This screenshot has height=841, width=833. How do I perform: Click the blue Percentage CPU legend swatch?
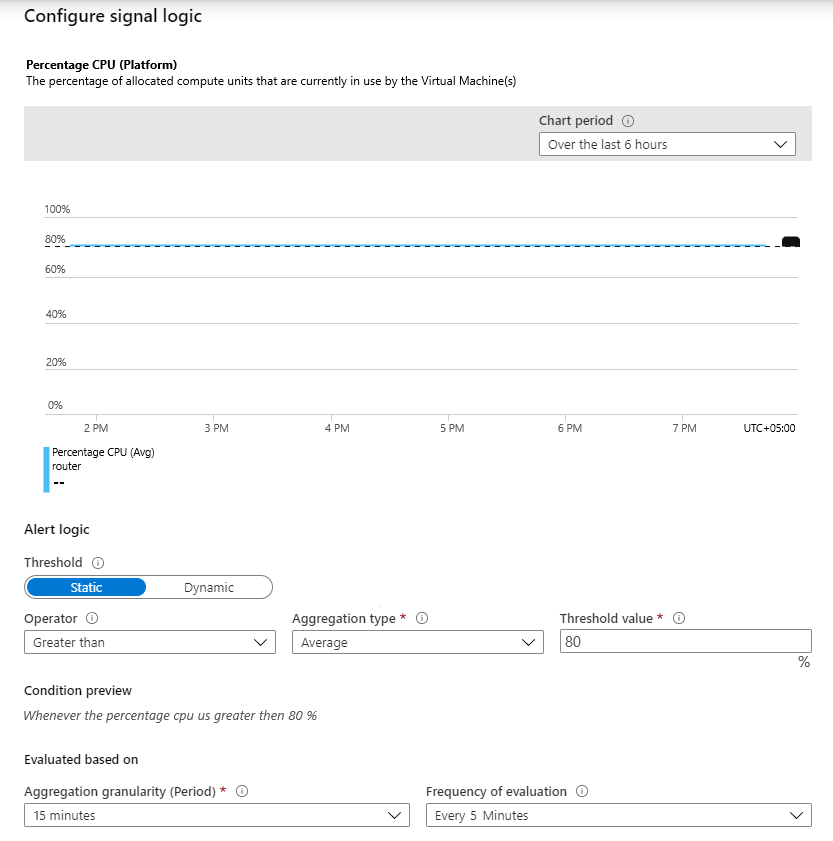coord(47,470)
